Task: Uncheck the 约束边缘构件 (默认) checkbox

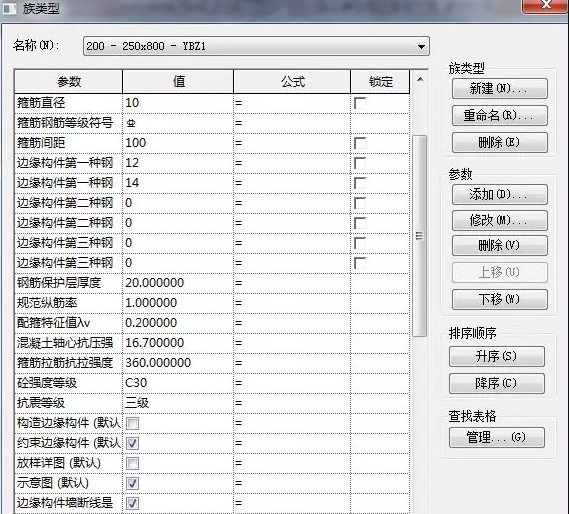Action: coord(132,443)
